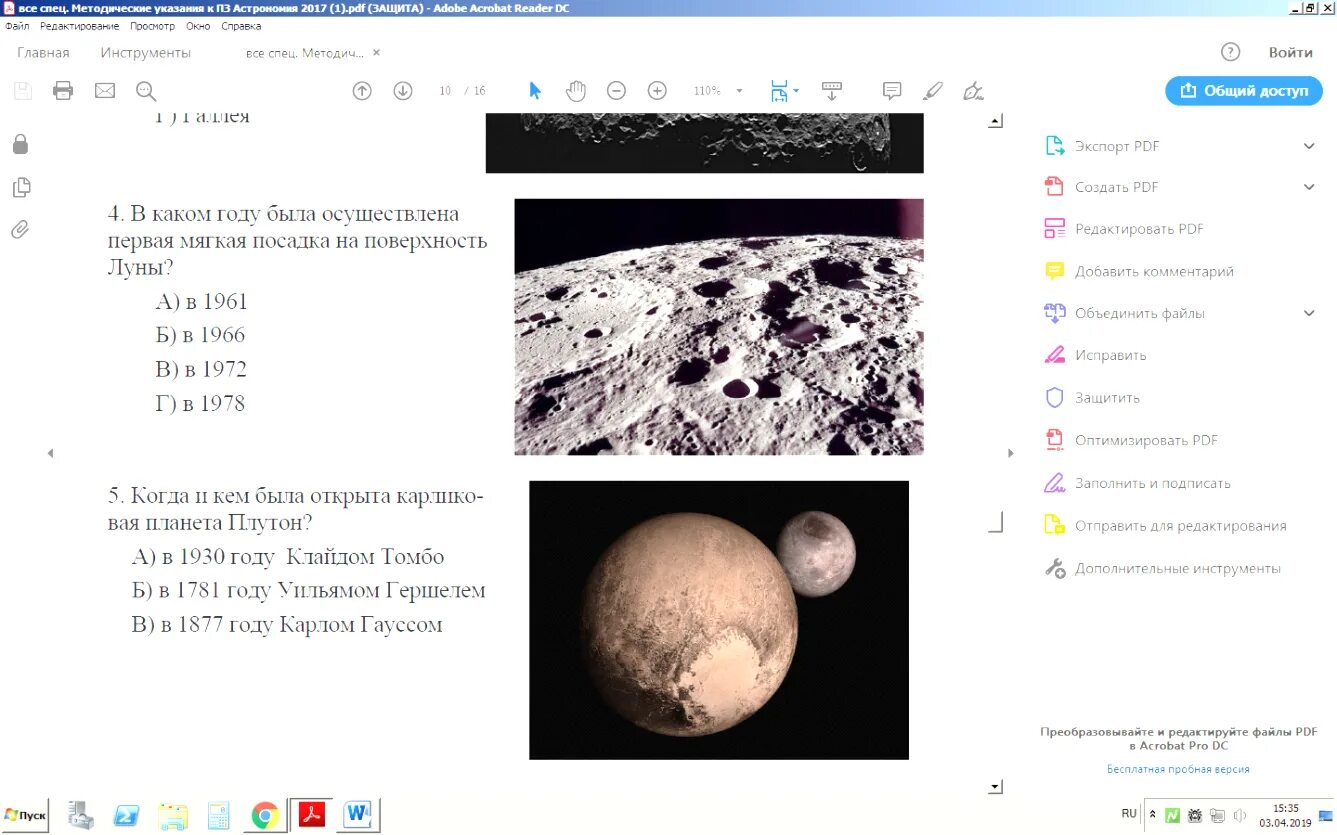This screenshot has height=835, width=1337.
Task: Switch to the Главная tab
Action: (43, 53)
